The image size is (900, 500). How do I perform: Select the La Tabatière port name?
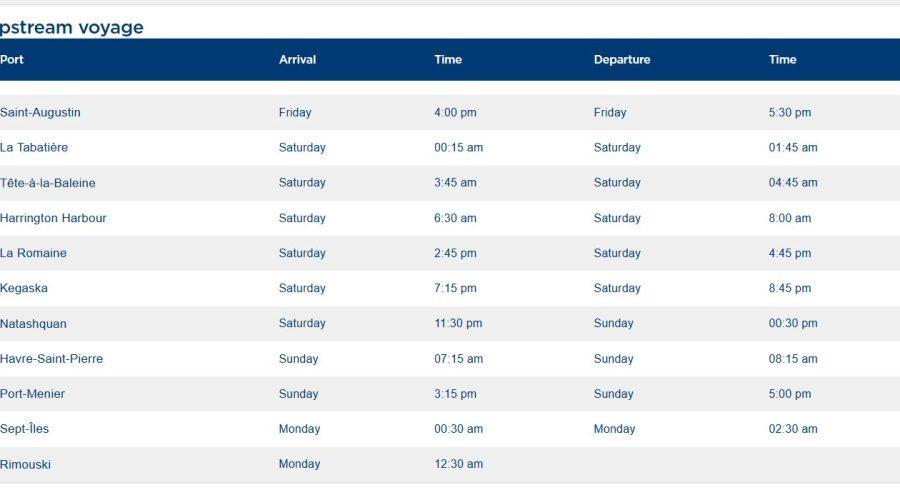point(34,148)
